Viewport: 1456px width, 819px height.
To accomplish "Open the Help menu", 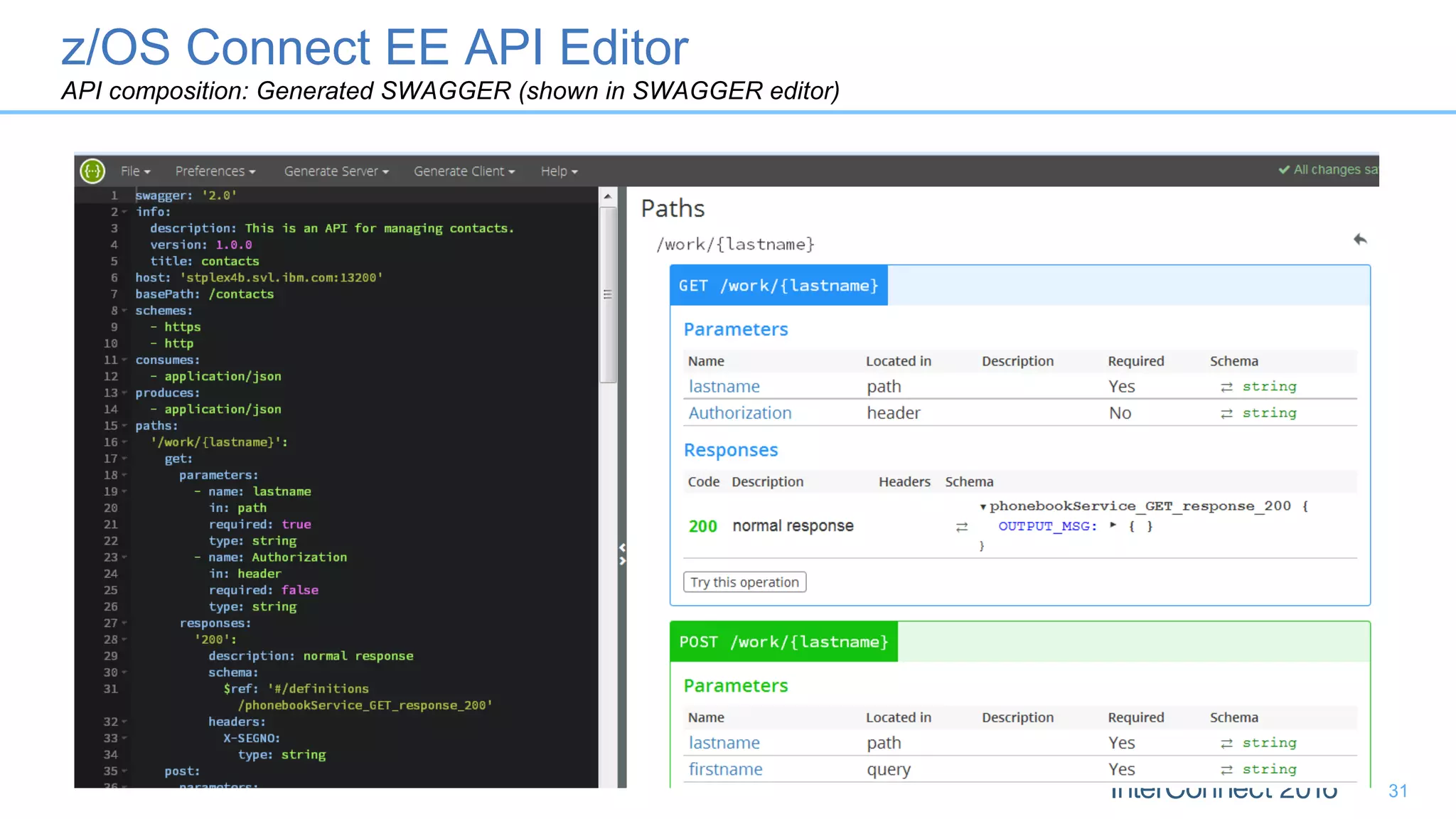I will [559, 171].
